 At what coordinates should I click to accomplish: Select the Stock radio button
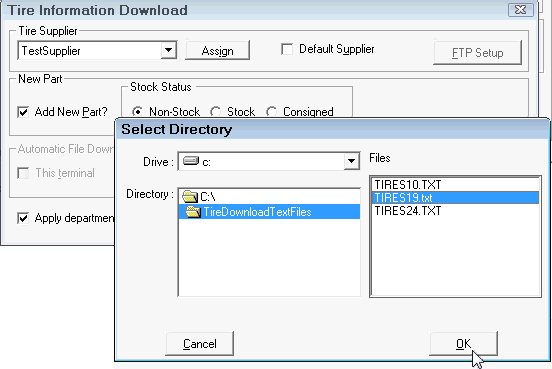pyautogui.click(x=215, y=112)
